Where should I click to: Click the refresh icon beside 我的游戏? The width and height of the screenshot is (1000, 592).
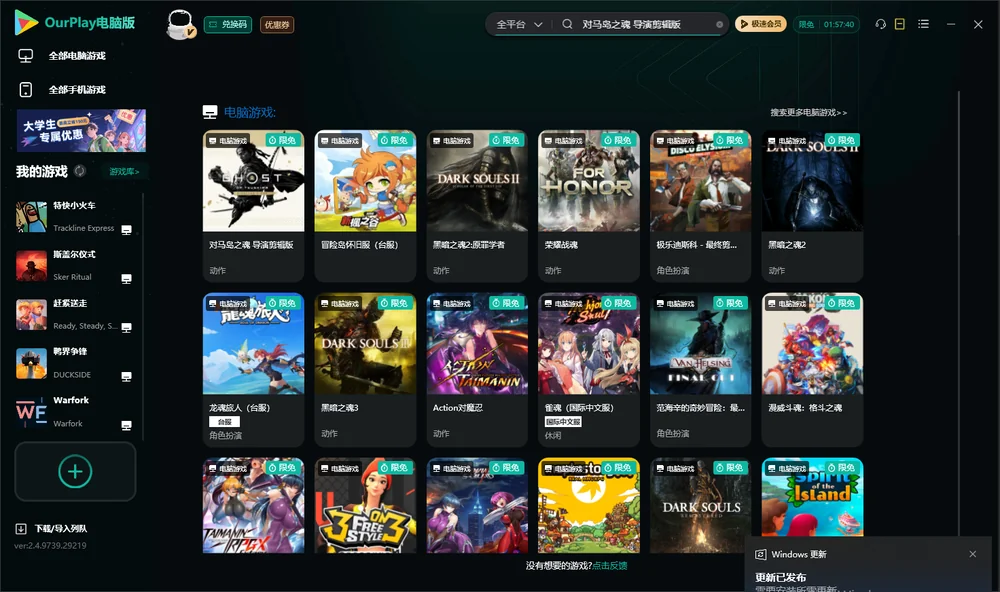80,171
